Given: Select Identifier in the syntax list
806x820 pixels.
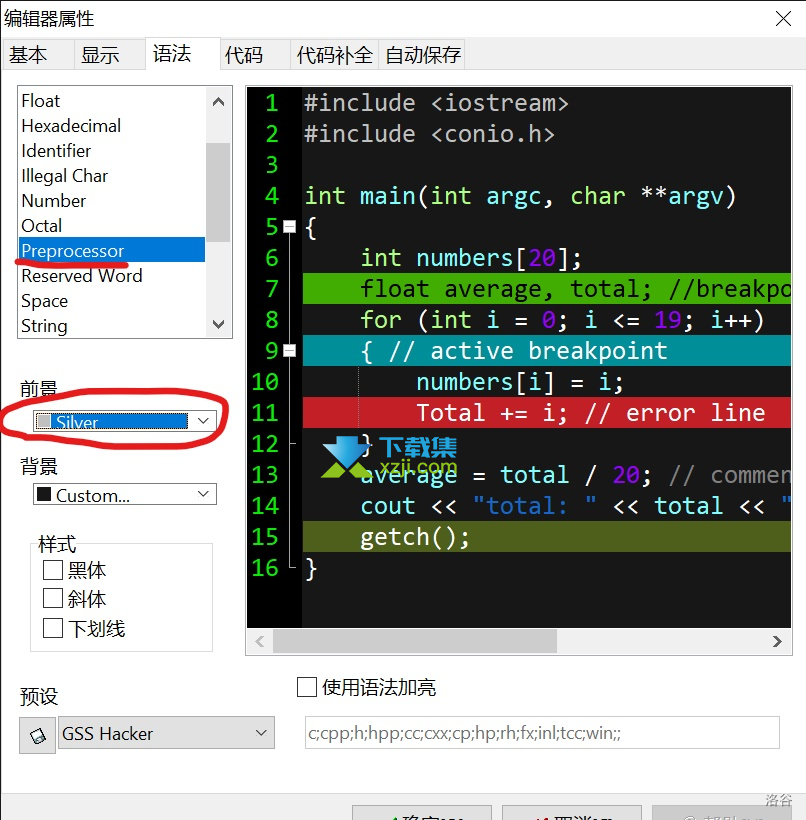Looking at the screenshot, I should (112, 151).
